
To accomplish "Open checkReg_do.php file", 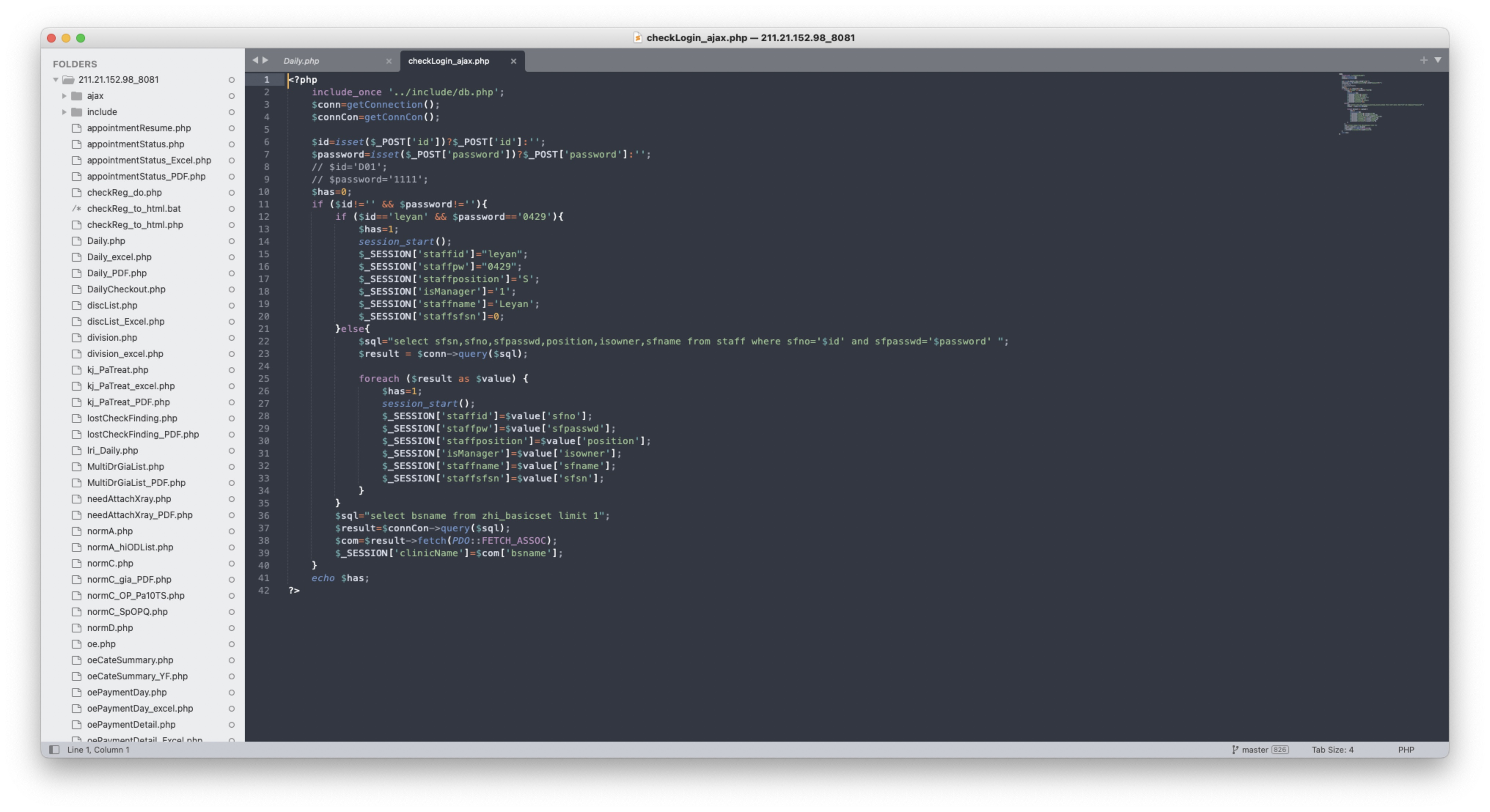I will coord(124,193).
